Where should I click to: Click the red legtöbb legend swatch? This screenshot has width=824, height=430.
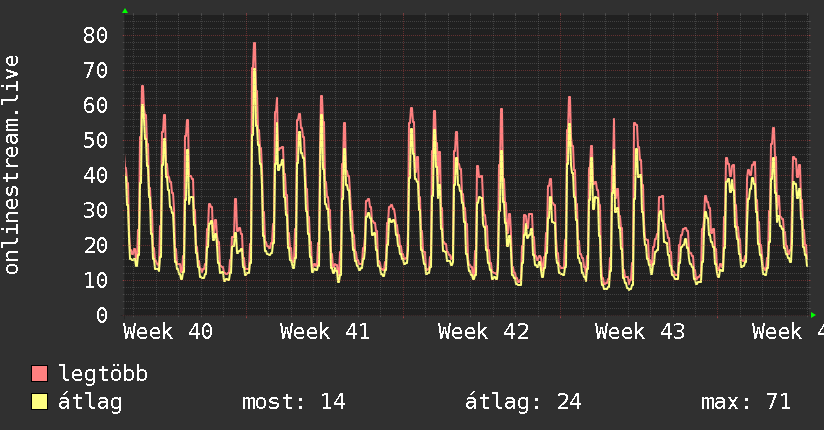tap(39, 373)
